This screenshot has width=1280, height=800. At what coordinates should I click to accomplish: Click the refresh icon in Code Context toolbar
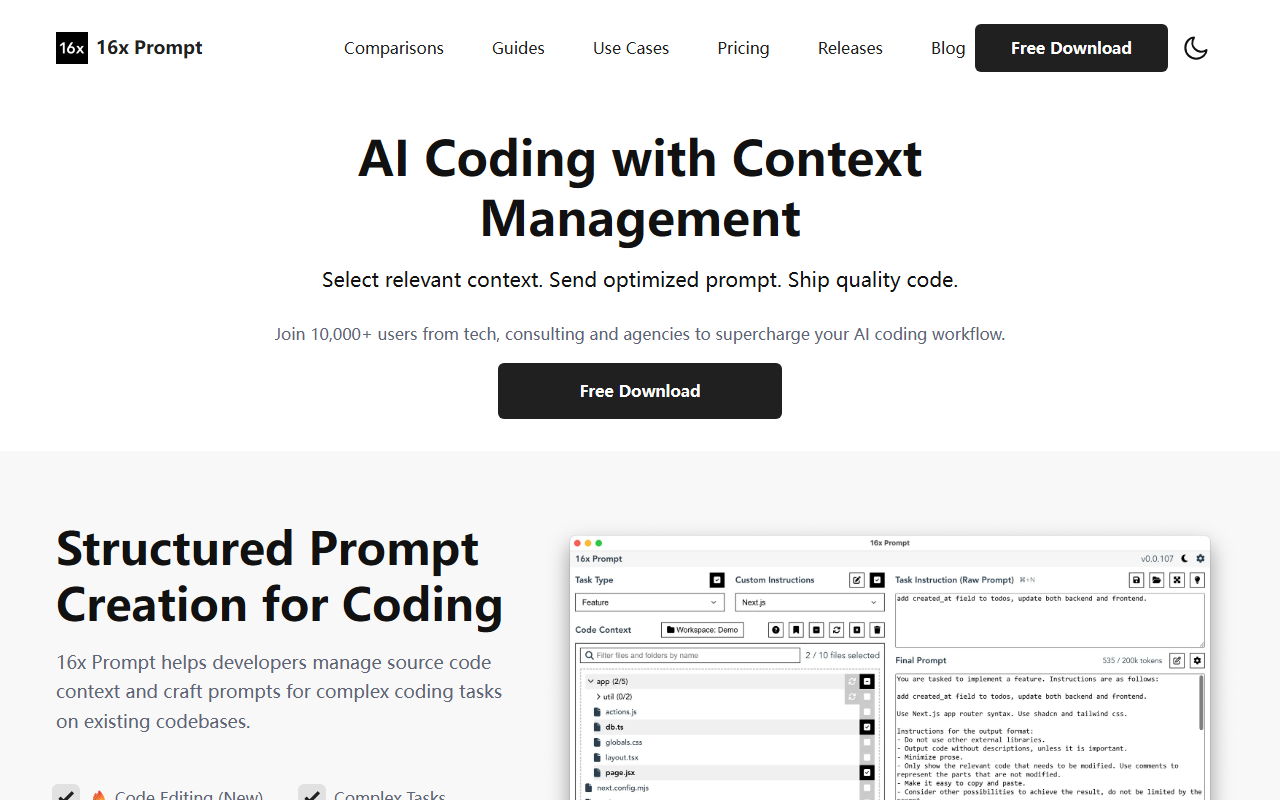click(836, 630)
